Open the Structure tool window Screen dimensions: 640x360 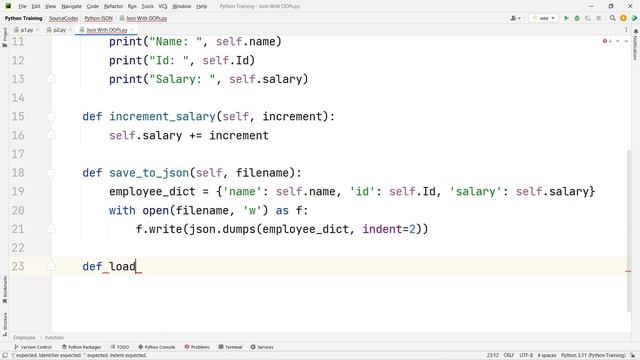pos(4,324)
